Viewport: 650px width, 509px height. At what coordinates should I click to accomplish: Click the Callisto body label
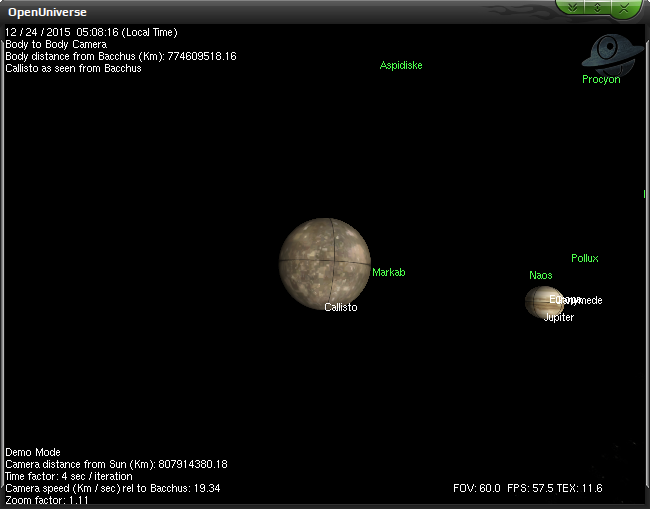point(341,307)
